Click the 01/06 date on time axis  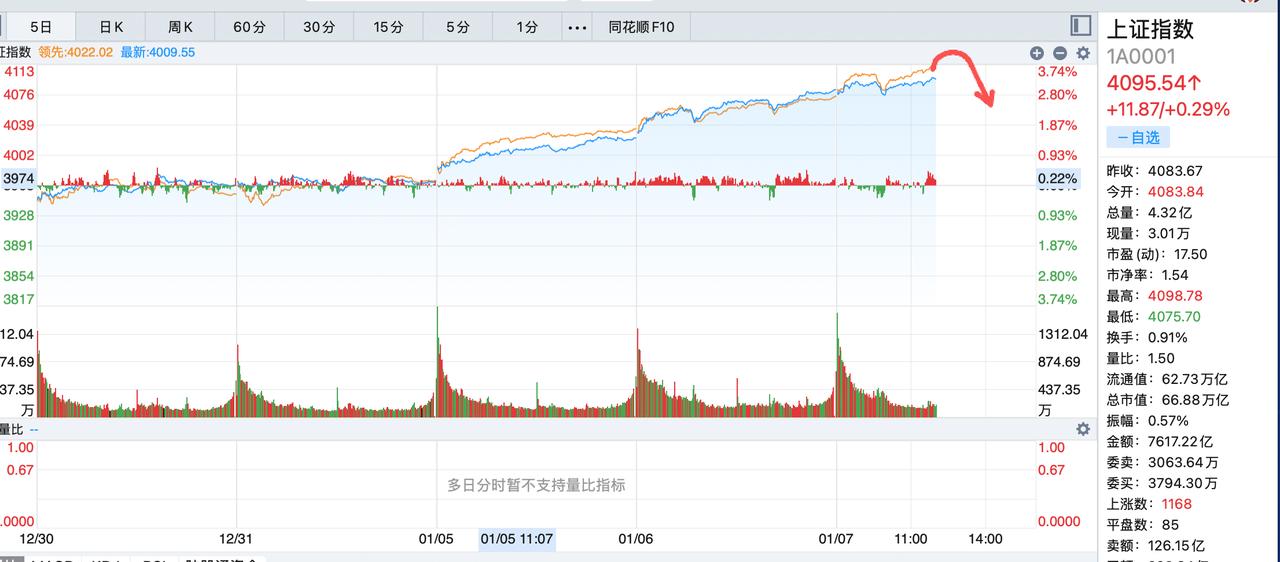[636, 538]
